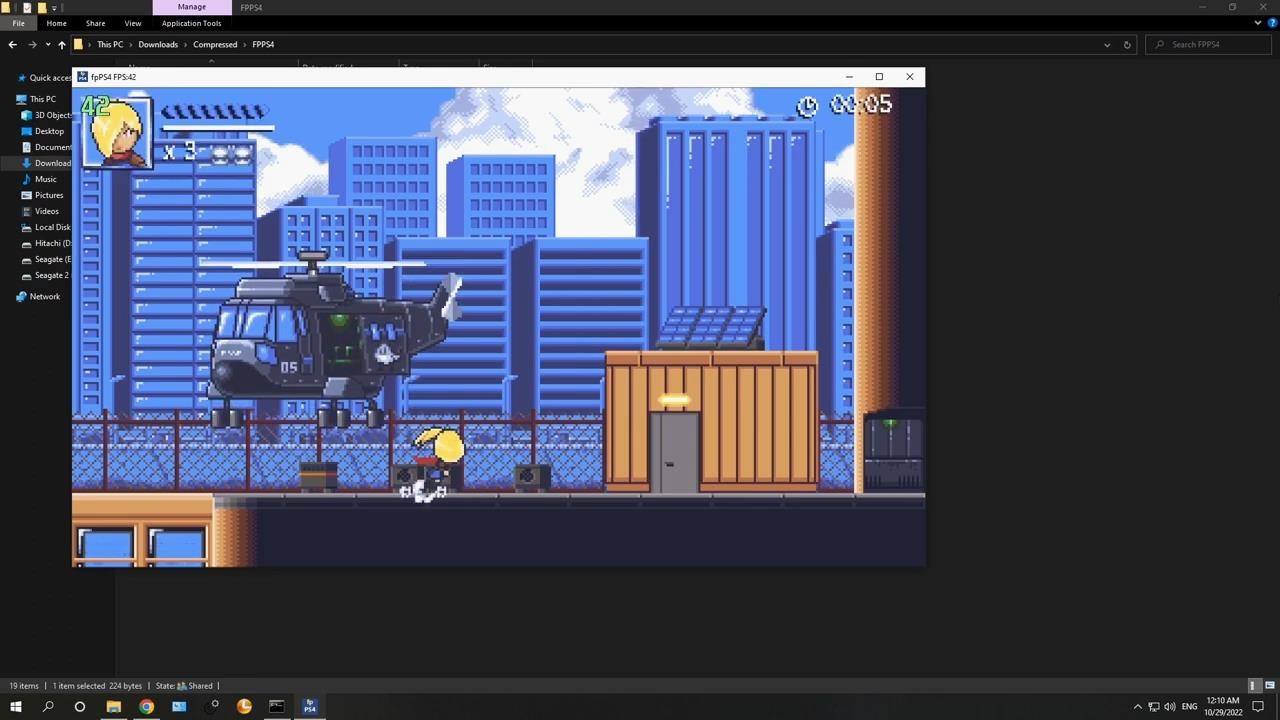Click Downloads in the address path
This screenshot has height=720, width=1280.
click(158, 44)
